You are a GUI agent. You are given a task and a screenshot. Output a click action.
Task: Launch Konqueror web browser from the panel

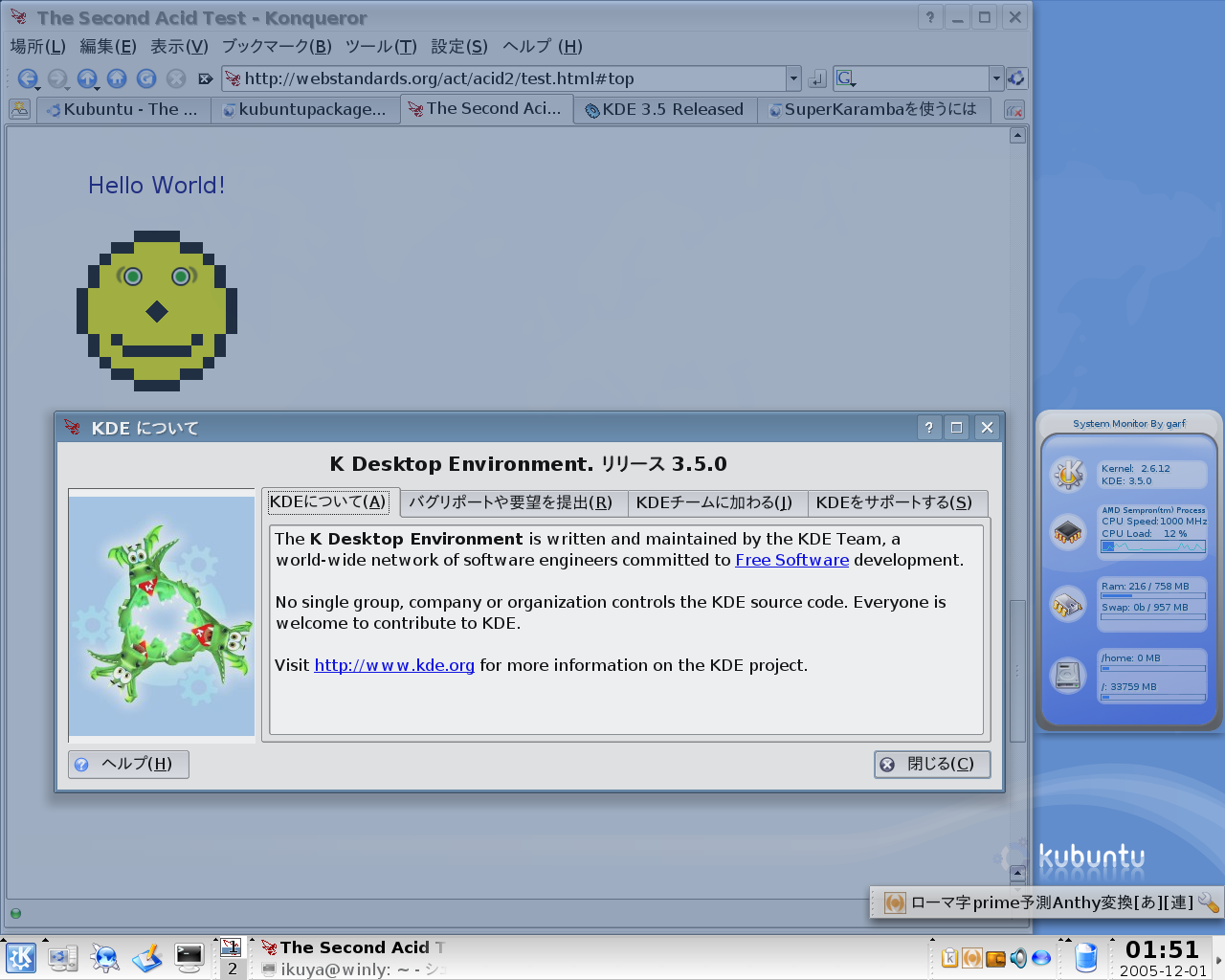[105, 957]
